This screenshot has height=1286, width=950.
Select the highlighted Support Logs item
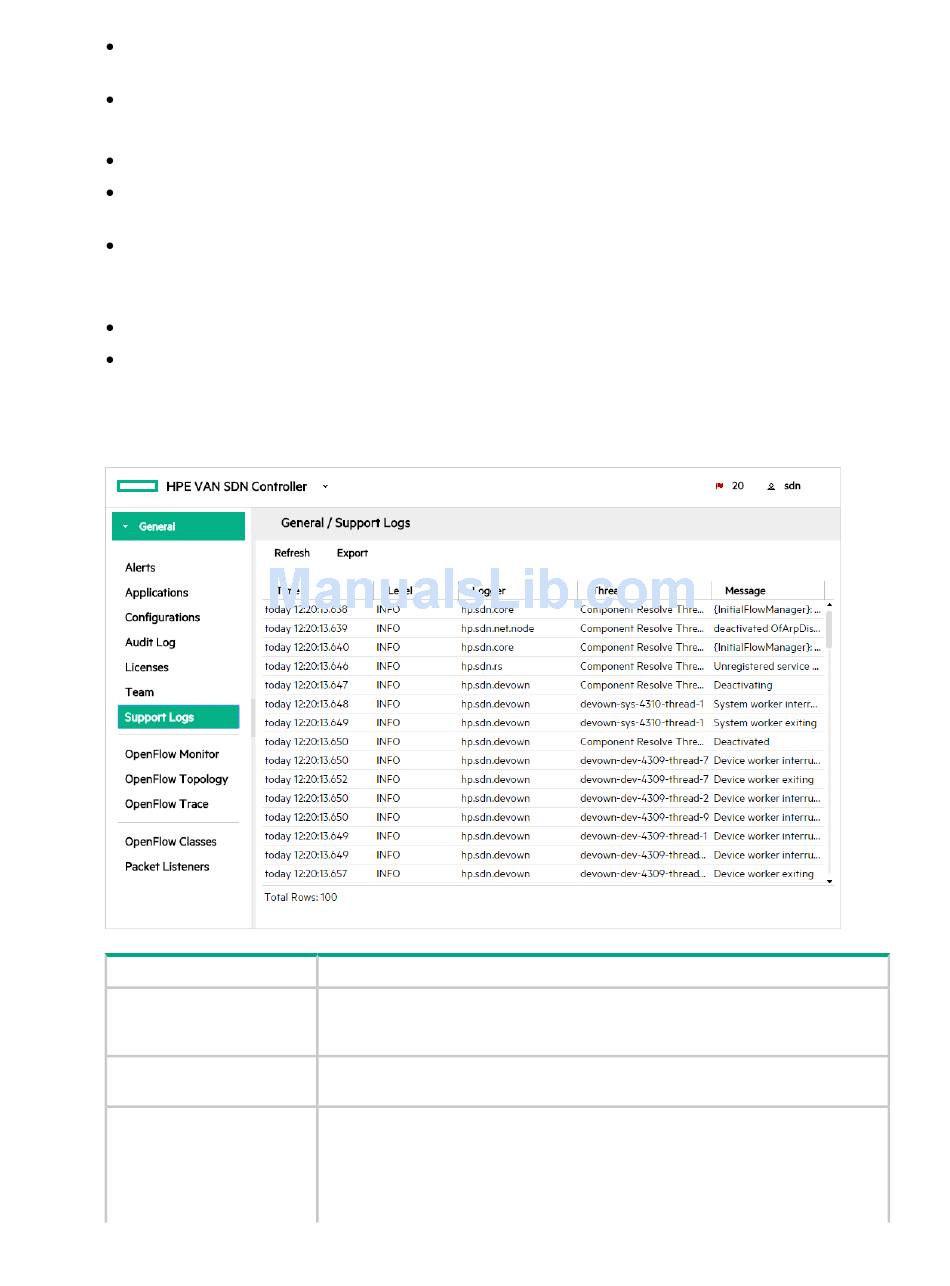coord(179,717)
